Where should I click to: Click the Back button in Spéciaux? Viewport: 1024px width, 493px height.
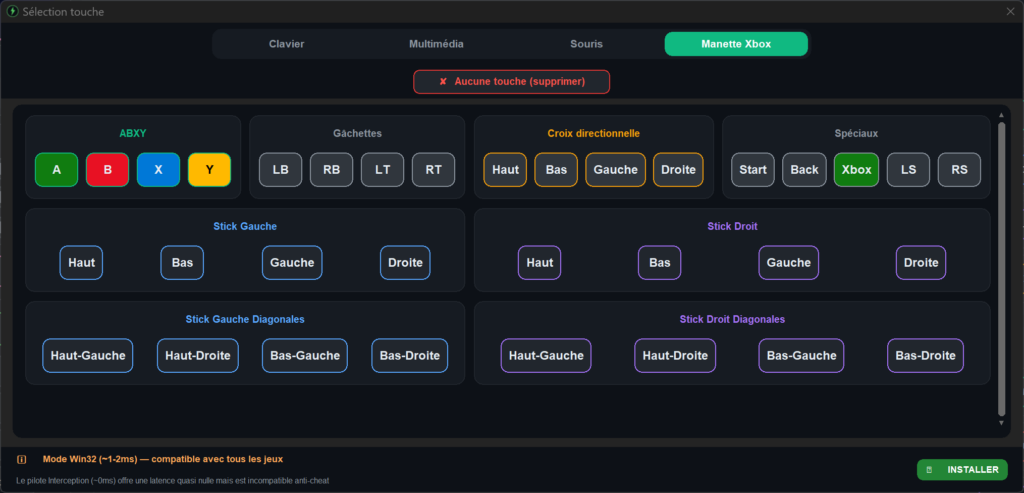coord(805,170)
